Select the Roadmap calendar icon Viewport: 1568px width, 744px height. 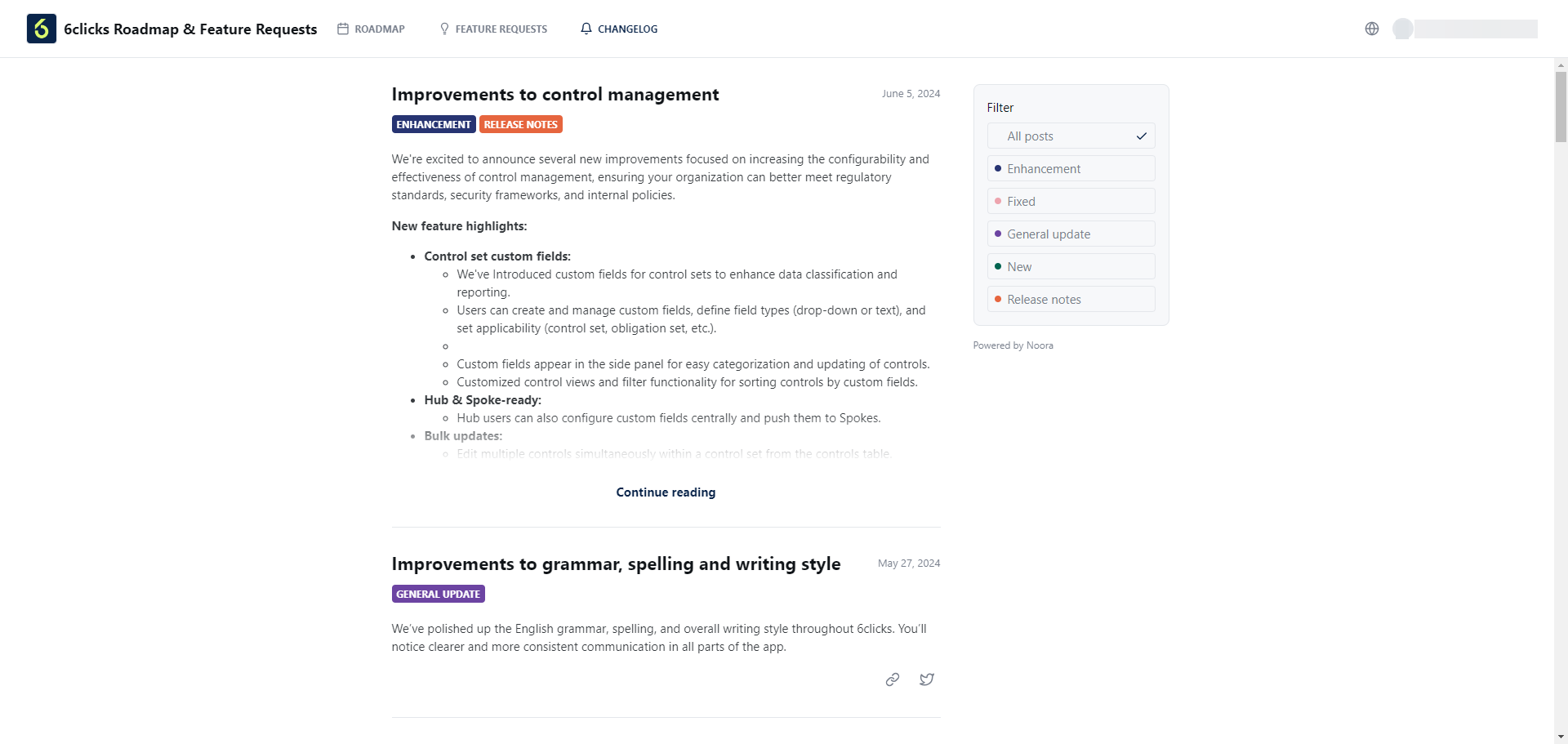(x=342, y=29)
